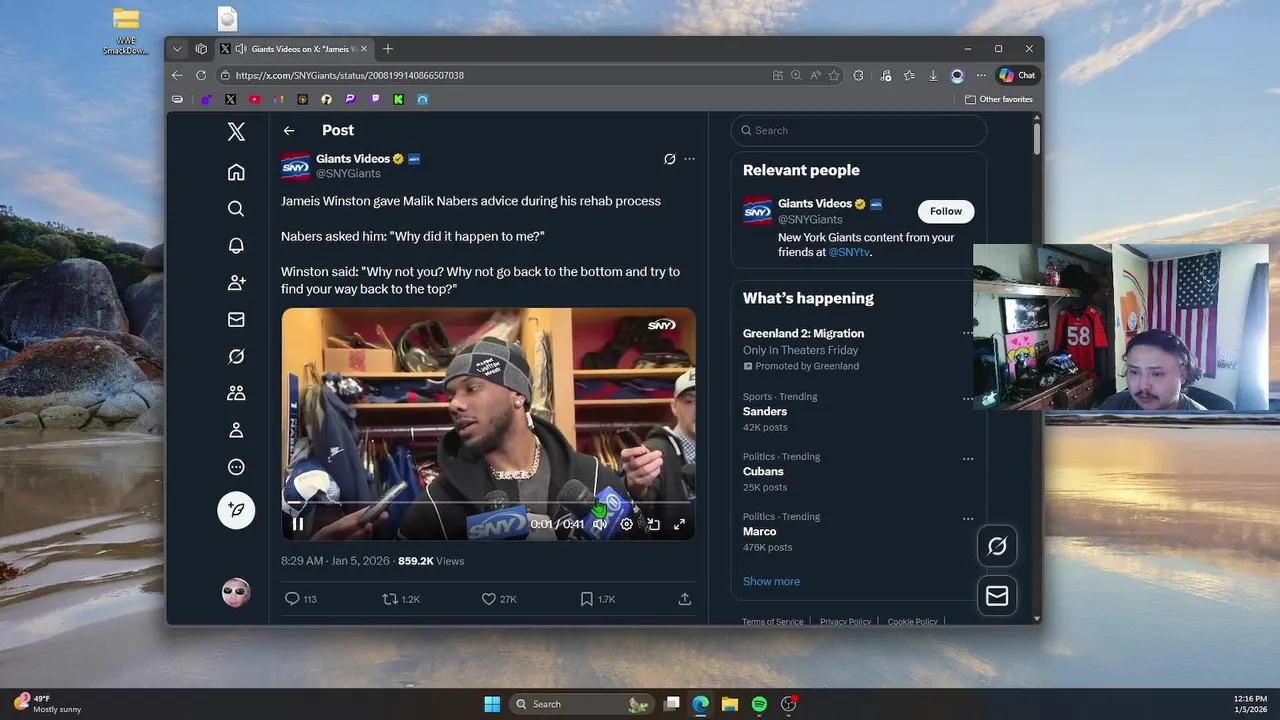Viewport: 1280px width, 720px height.
Task: Open the @SNYtv link
Action: click(x=849, y=252)
